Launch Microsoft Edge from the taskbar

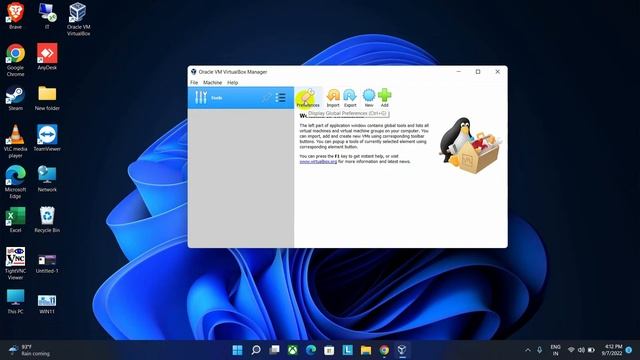311,350
